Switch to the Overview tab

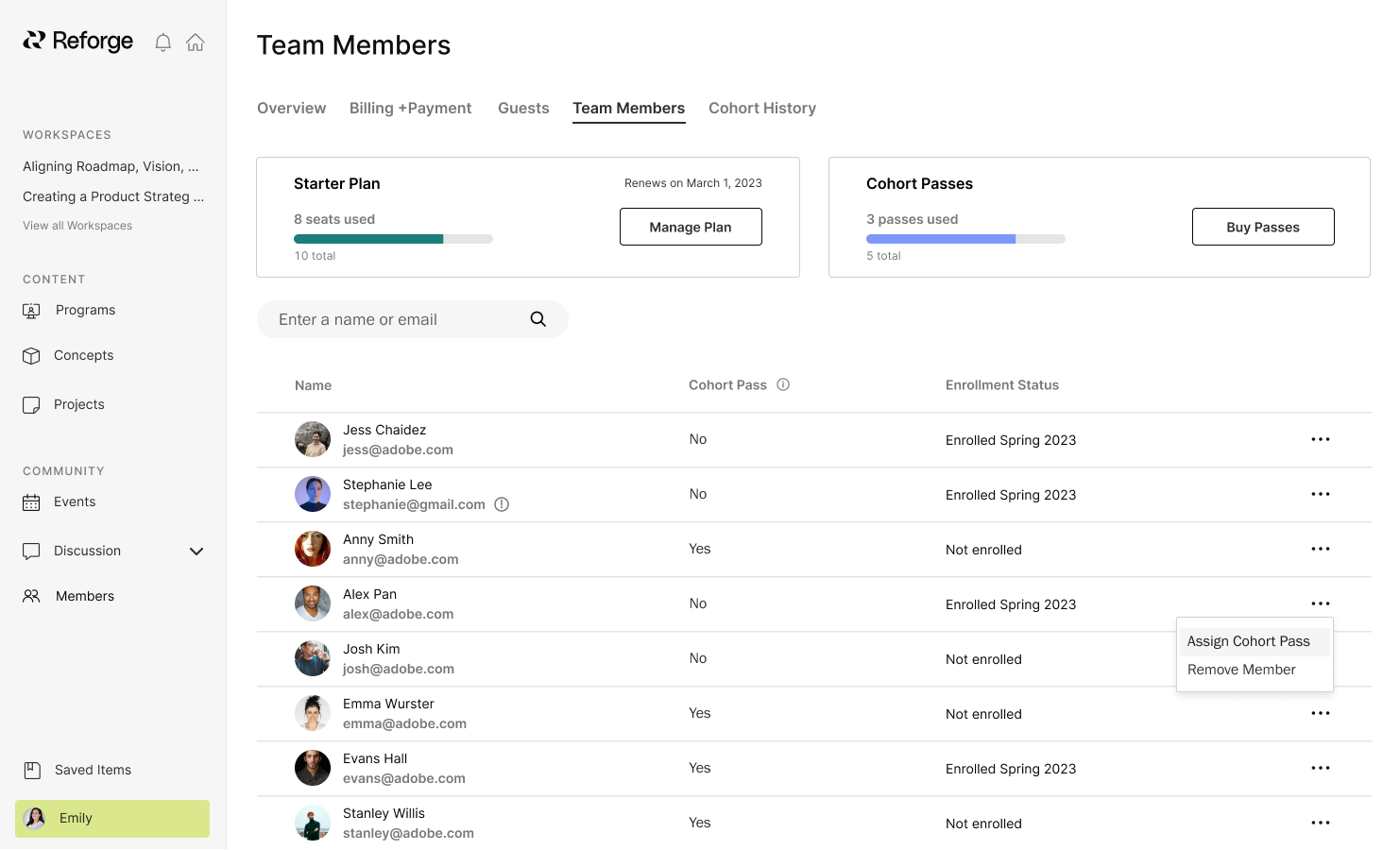pos(292,108)
